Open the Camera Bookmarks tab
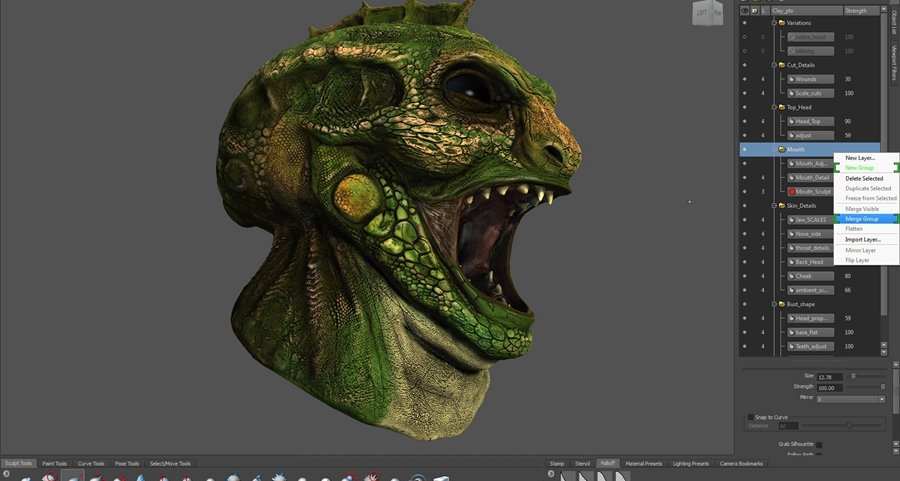The width and height of the screenshot is (900, 481). point(741,464)
